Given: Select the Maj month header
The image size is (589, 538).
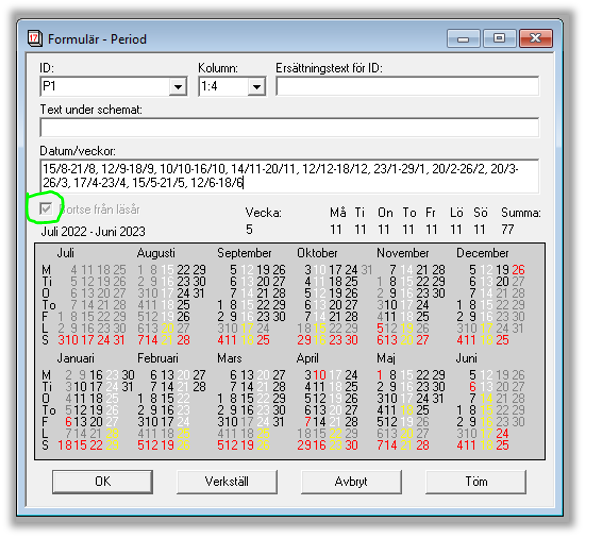Looking at the screenshot, I should 386,358.
